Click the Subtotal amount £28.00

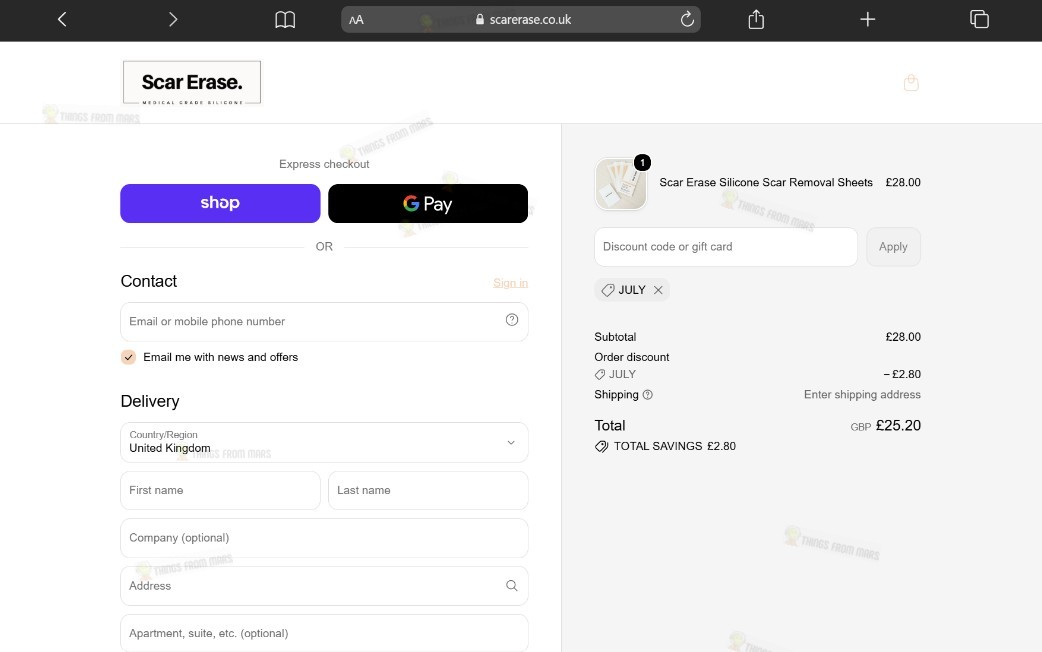(903, 337)
